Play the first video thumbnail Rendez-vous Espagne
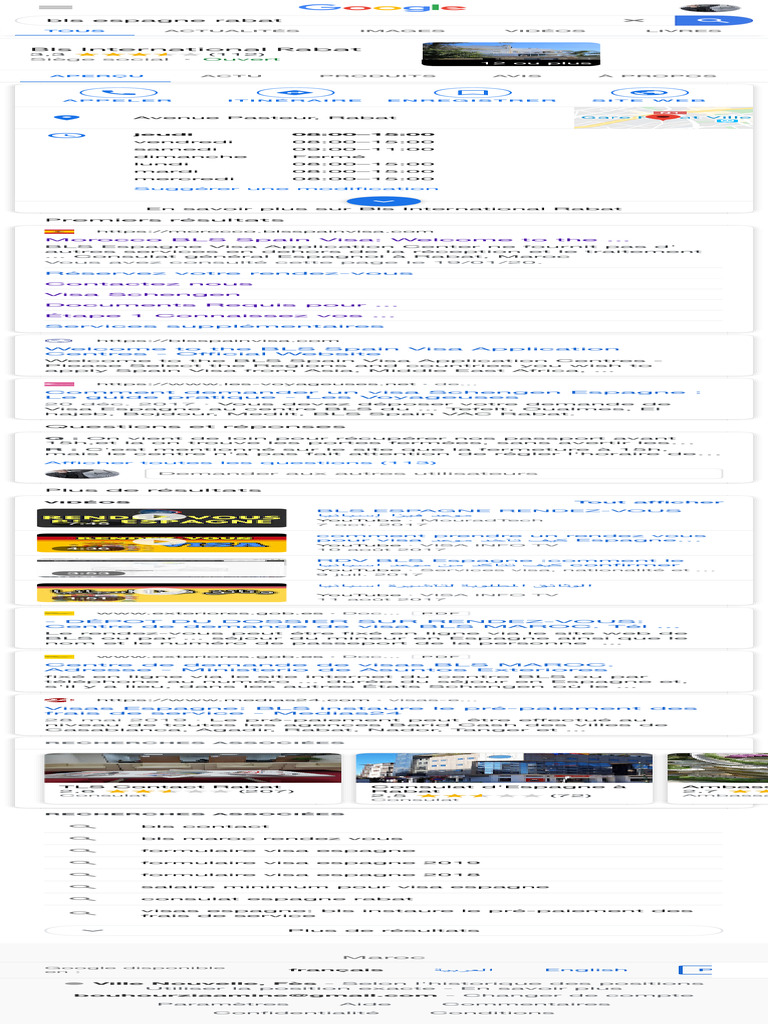The width and height of the screenshot is (768, 1024). pos(162,519)
